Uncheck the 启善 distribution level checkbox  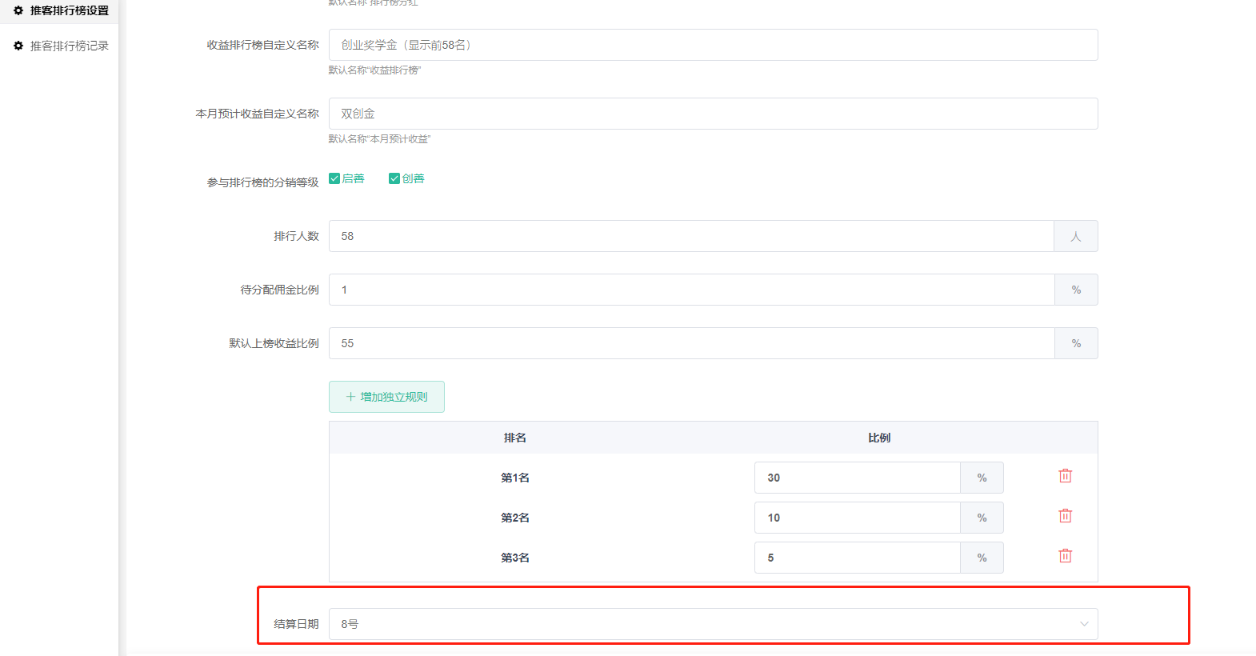335,179
